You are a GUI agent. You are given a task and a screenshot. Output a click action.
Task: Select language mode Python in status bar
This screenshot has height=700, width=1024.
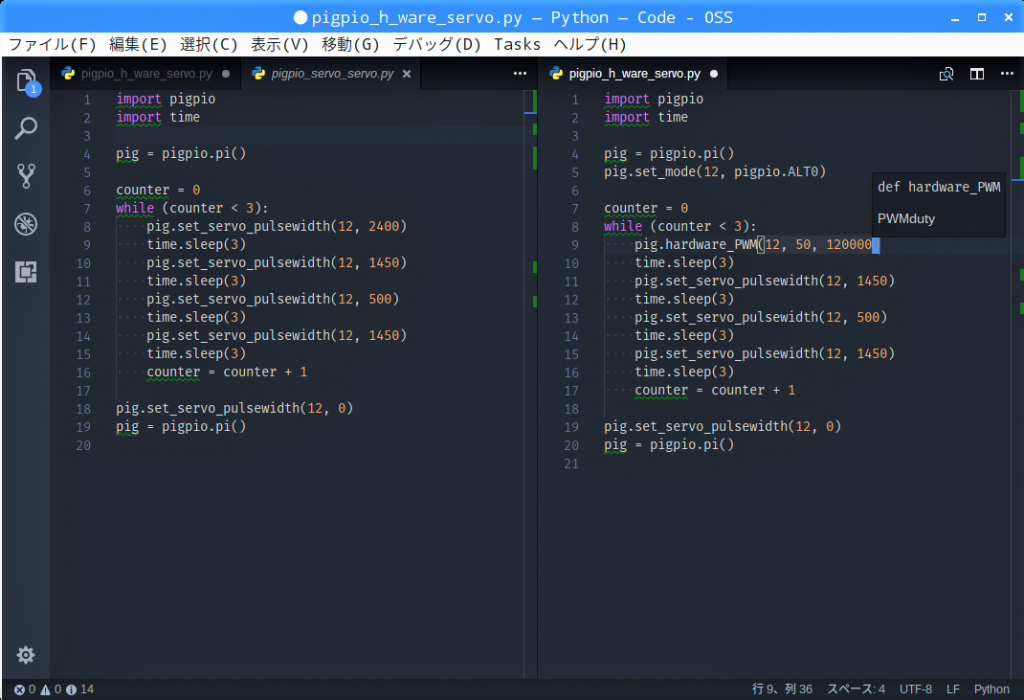click(991, 689)
